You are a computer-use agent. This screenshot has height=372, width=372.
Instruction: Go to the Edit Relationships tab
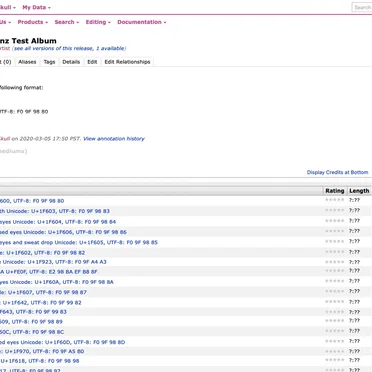pos(127,62)
